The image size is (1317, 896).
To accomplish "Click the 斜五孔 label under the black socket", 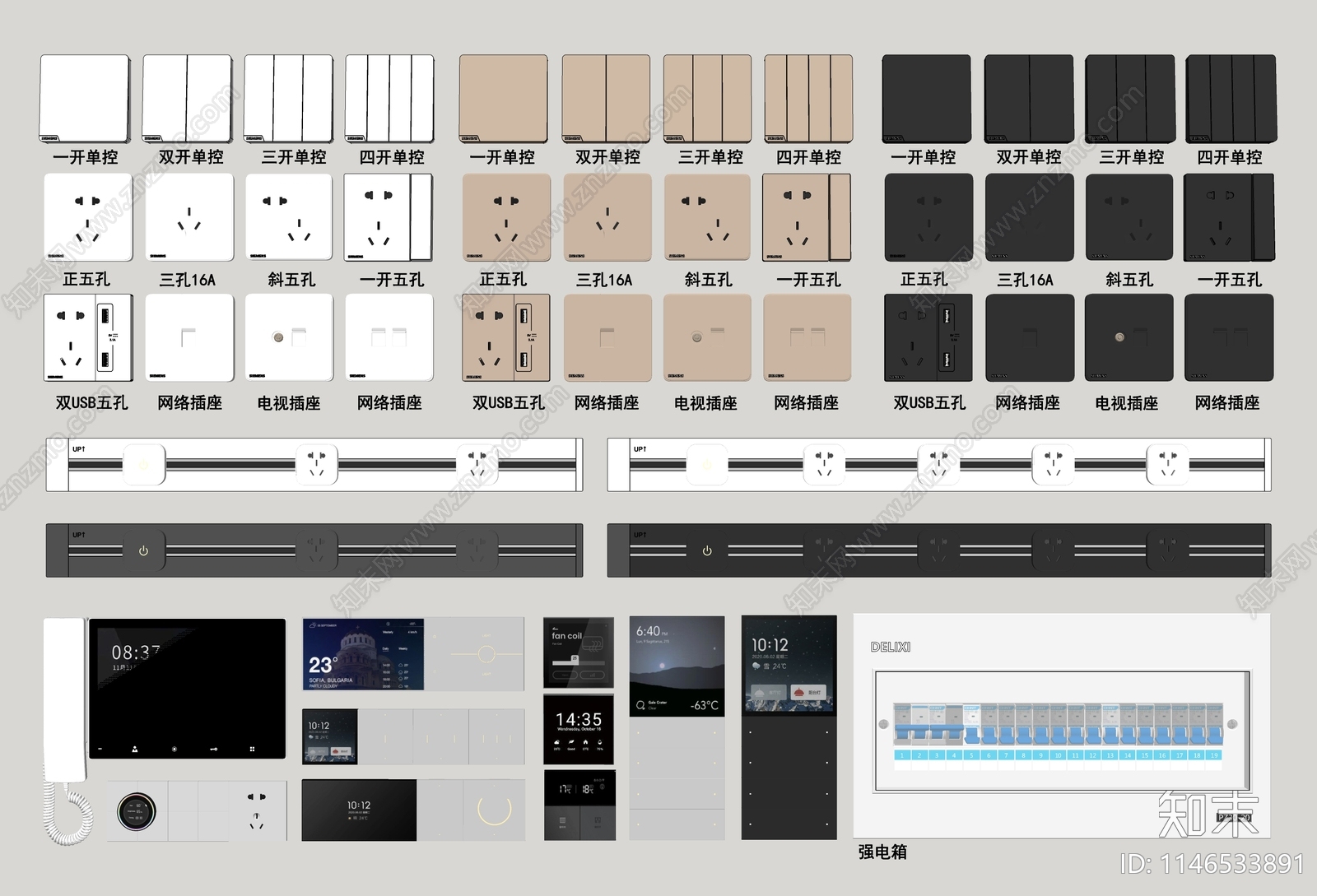I will point(1129,280).
